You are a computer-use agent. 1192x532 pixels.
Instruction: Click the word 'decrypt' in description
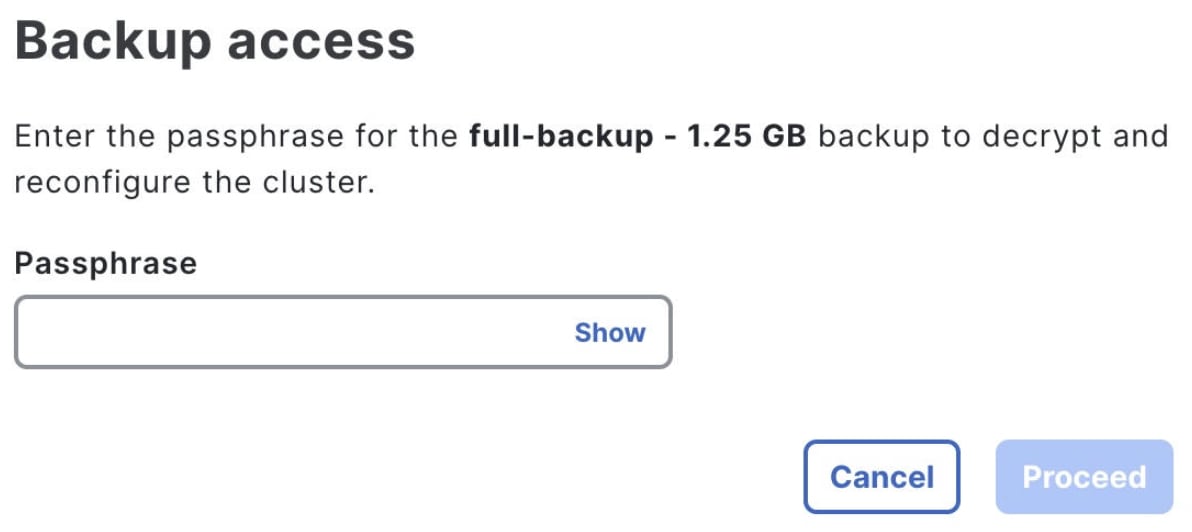click(x=1044, y=136)
